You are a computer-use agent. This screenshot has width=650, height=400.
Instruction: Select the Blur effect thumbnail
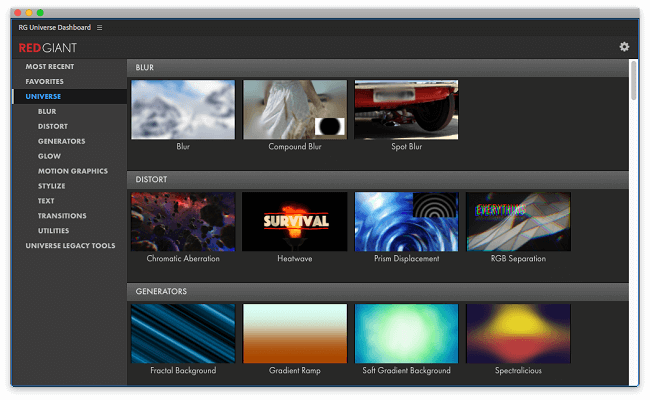[x=183, y=109]
